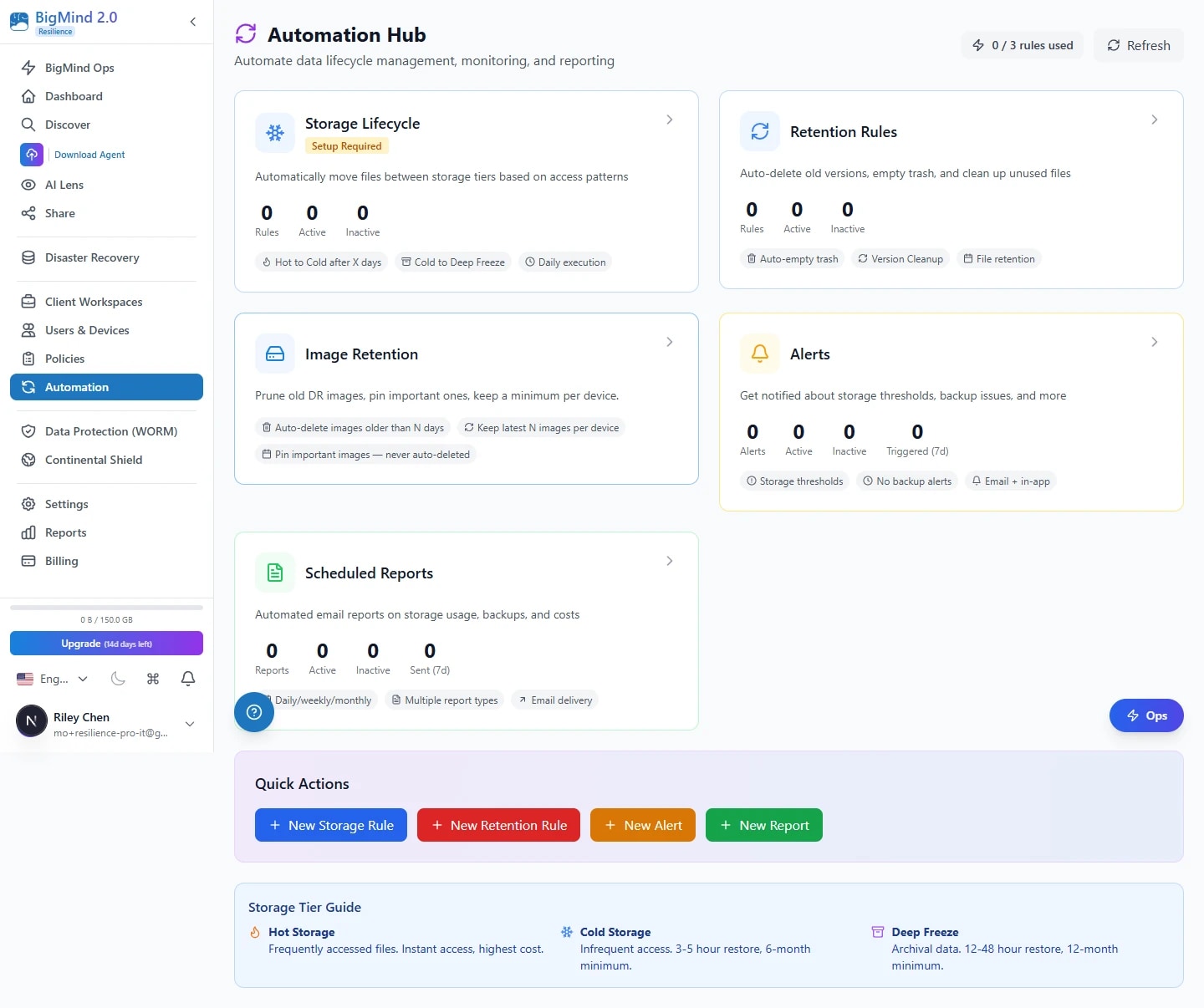This screenshot has height=1008, width=1204.
Task: Go to Disaster Recovery
Action: [x=106, y=257]
